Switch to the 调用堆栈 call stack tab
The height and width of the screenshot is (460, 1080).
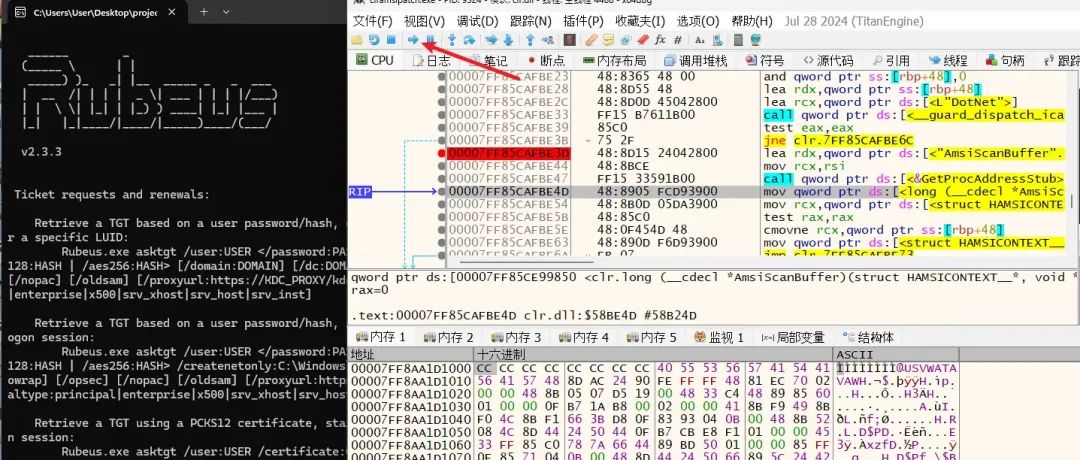[695, 61]
